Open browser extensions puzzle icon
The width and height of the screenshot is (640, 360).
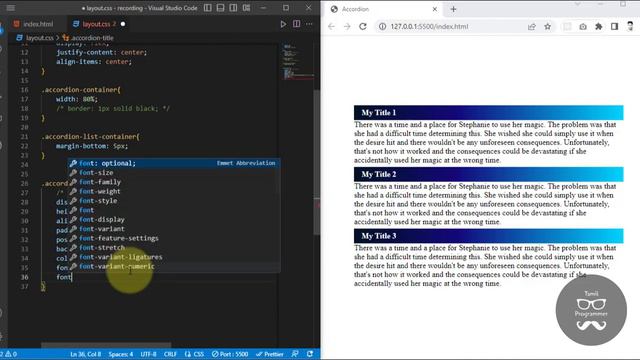coord(599,27)
